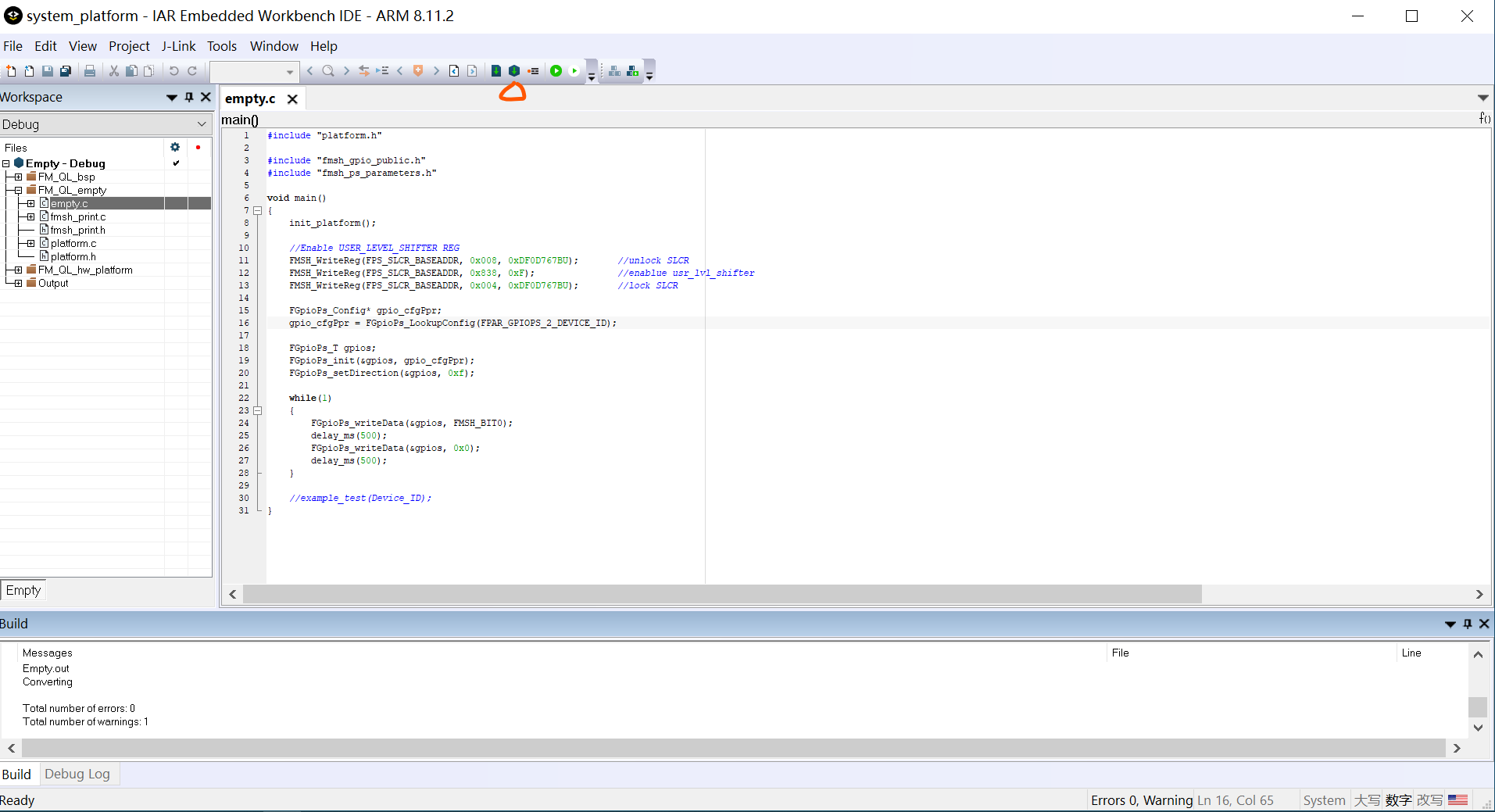This screenshot has width=1495, height=812.
Task: Collapse the while loop fold marker
Action: pyautogui.click(x=257, y=410)
